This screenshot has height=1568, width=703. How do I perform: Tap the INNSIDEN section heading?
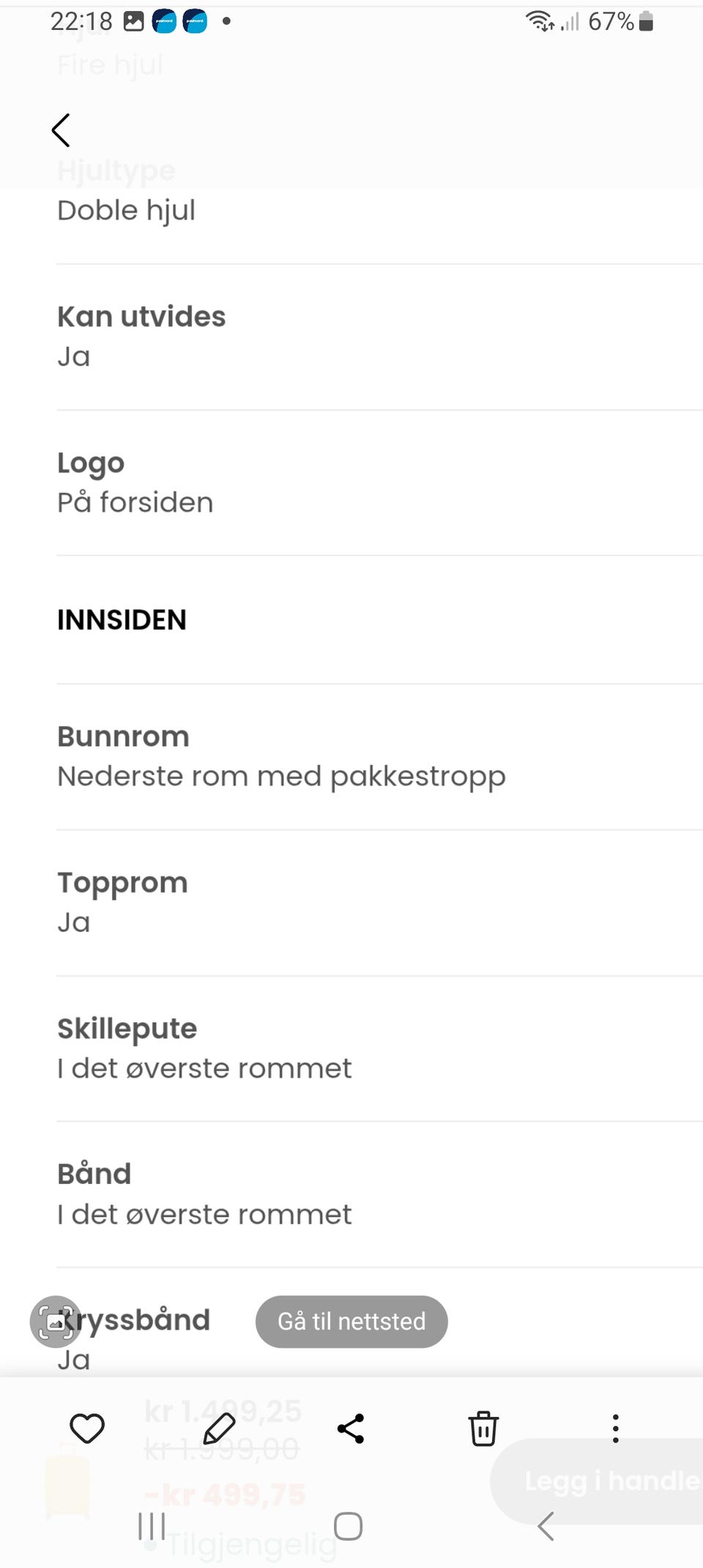coord(122,620)
